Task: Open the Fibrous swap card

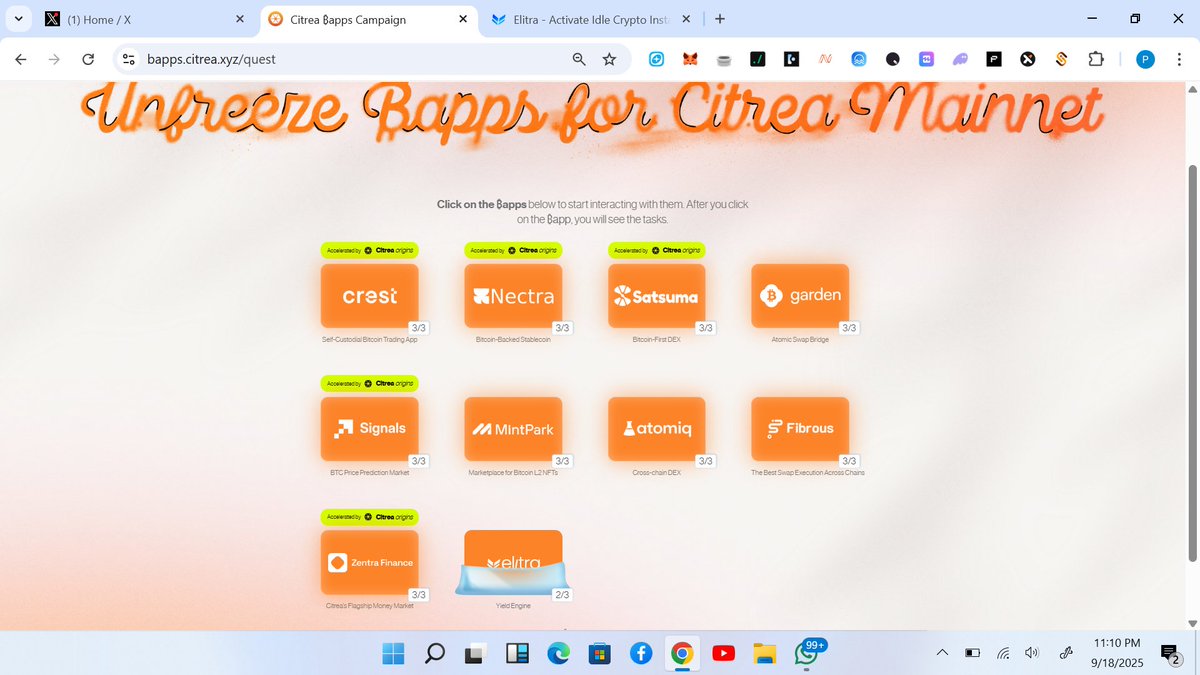Action: click(800, 429)
